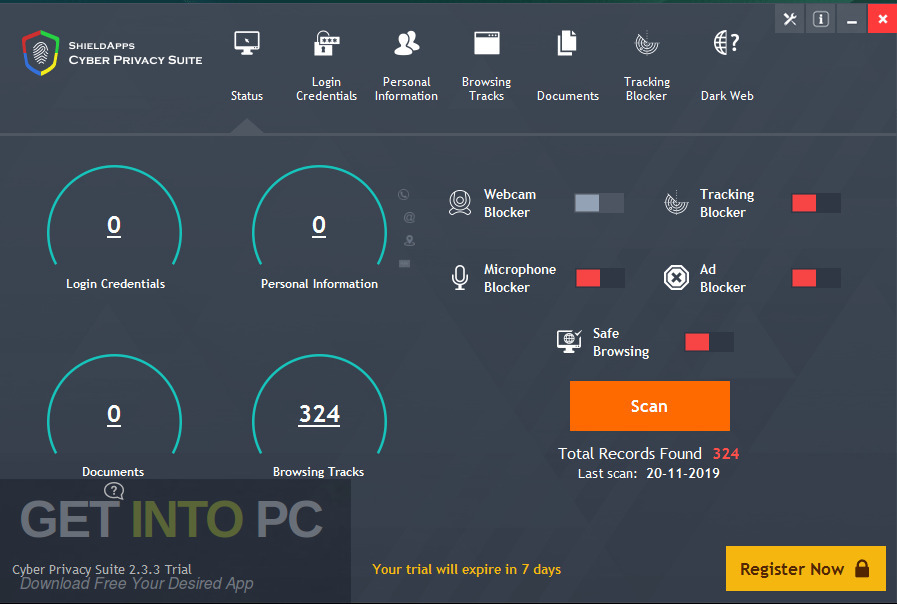The height and width of the screenshot is (604, 897).
Task: Click Tracking Blocker radar icon beside its toggle
Action: point(676,202)
